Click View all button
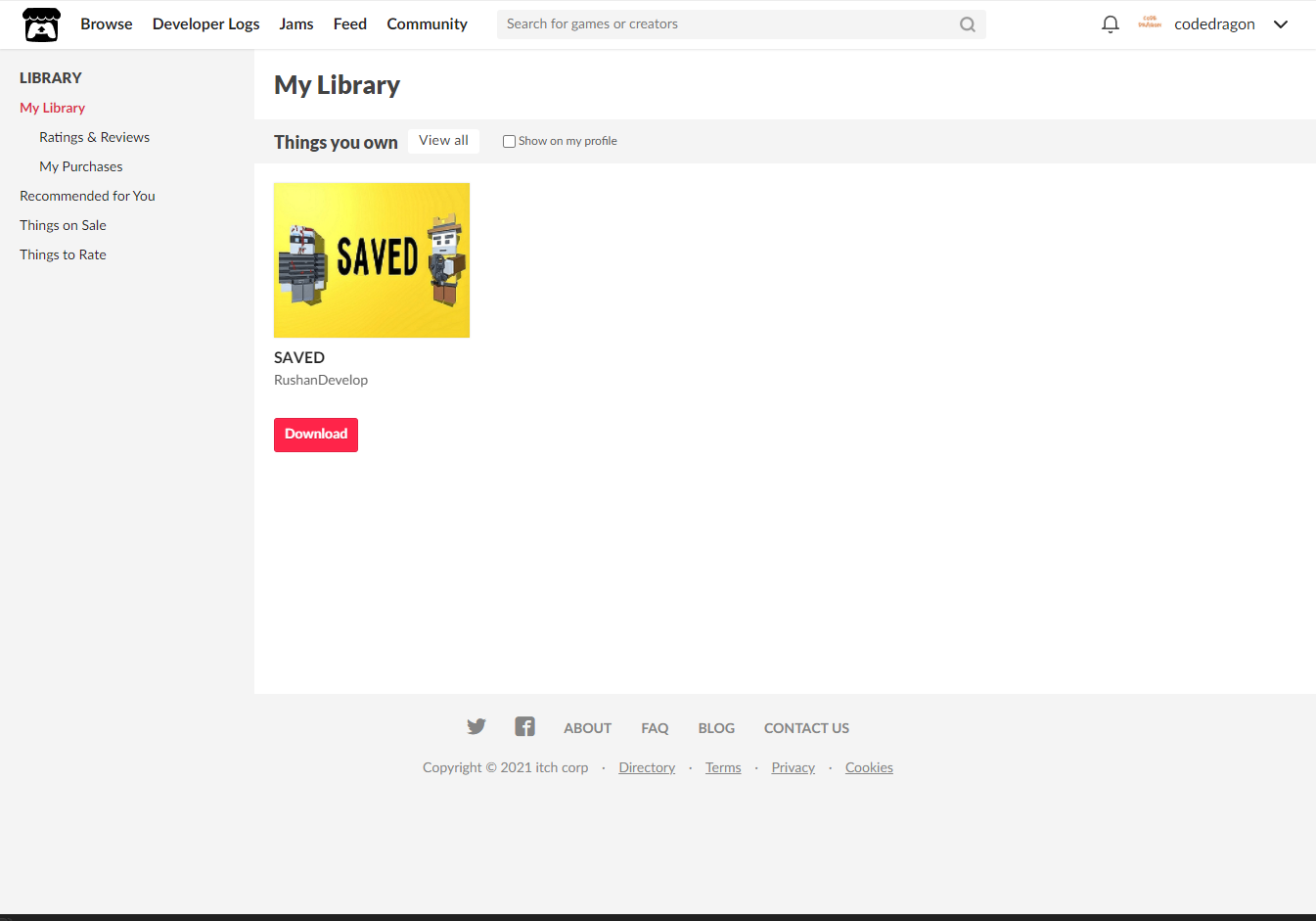This screenshot has height=921, width=1316. pyautogui.click(x=443, y=141)
